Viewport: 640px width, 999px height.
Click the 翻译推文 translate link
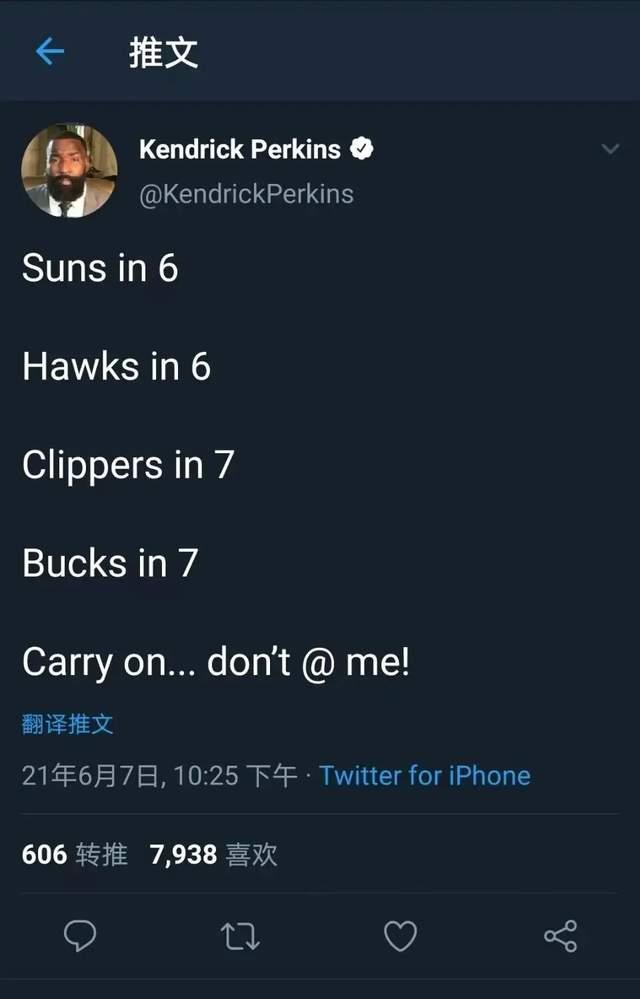tap(68, 724)
